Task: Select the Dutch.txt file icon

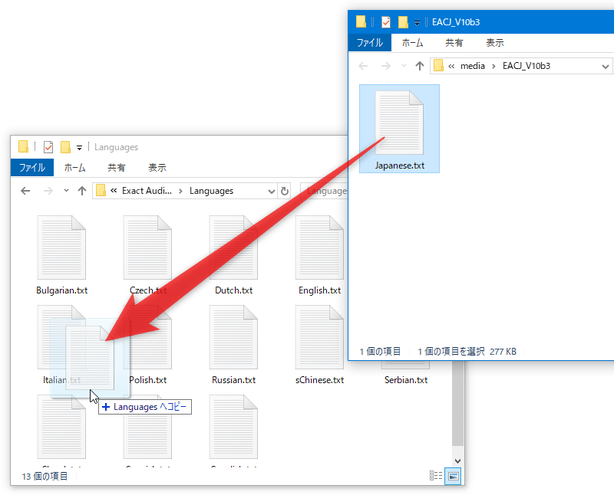Action: (x=233, y=247)
